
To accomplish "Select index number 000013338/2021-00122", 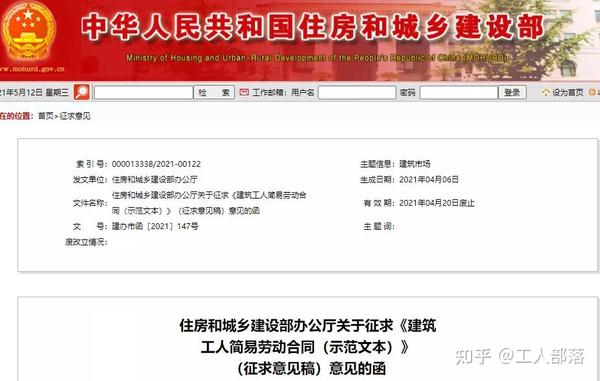I will pyautogui.click(x=156, y=164).
